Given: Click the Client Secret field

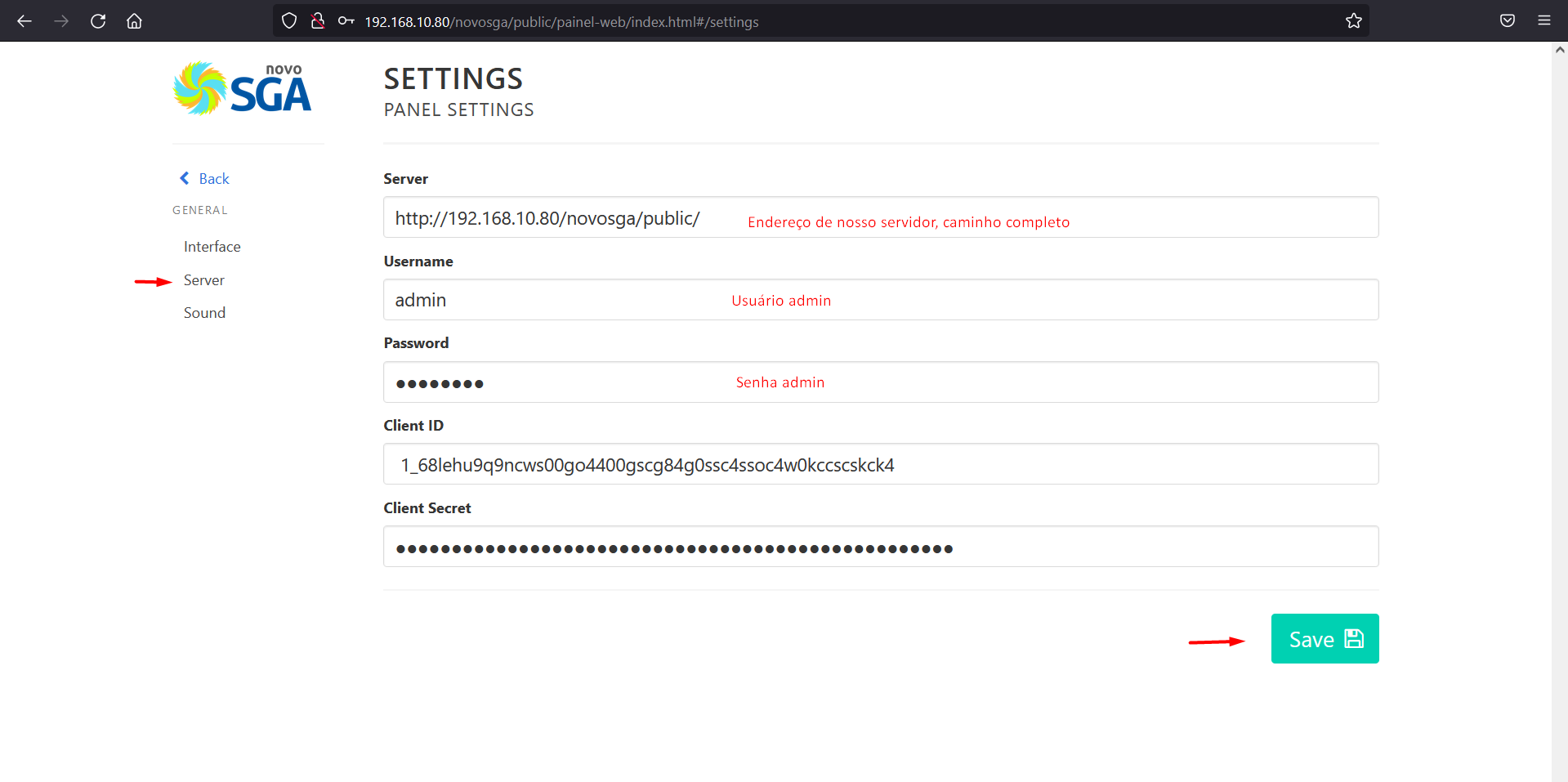Looking at the screenshot, I should (x=880, y=547).
